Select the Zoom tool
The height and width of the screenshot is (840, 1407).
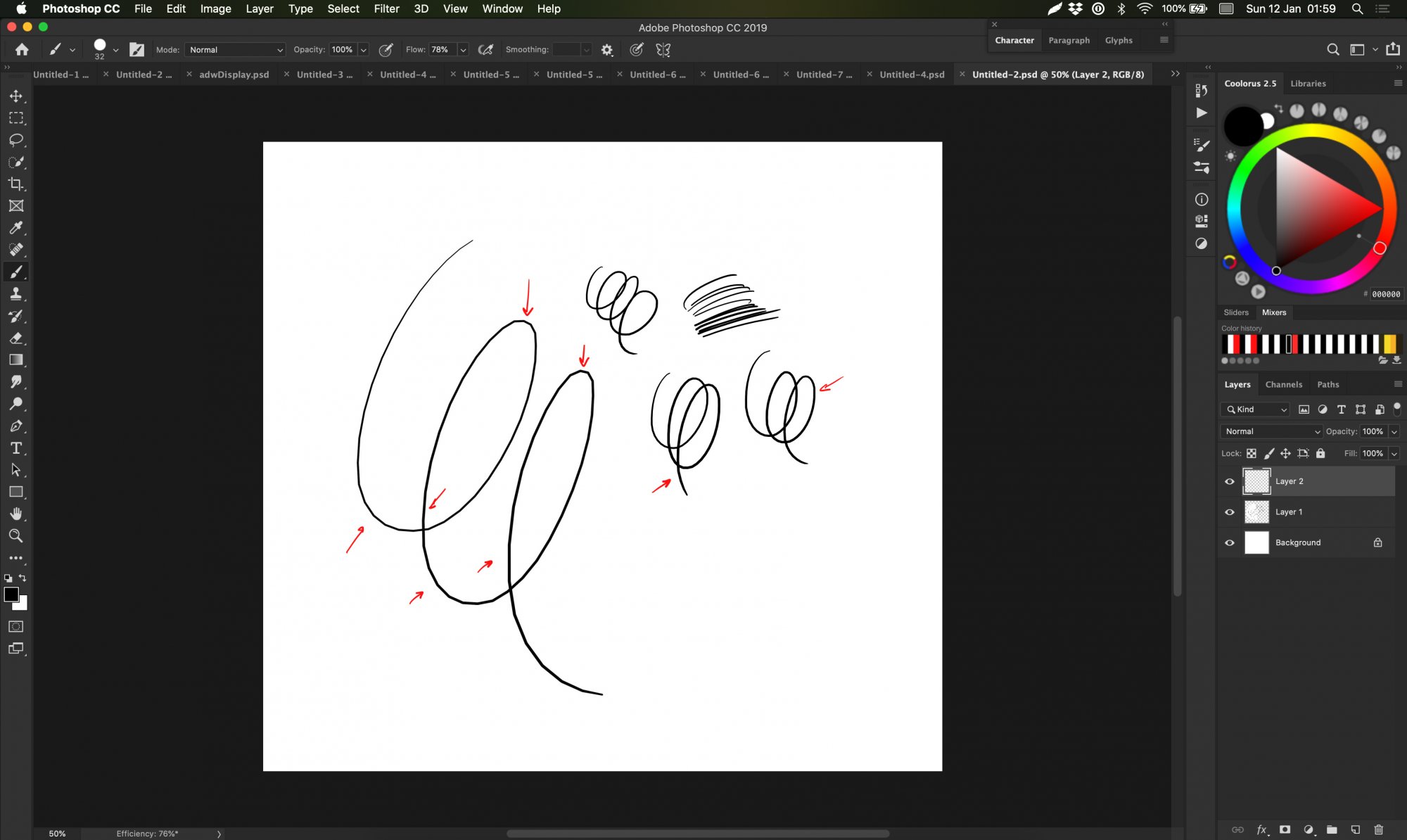click(16, 536)
